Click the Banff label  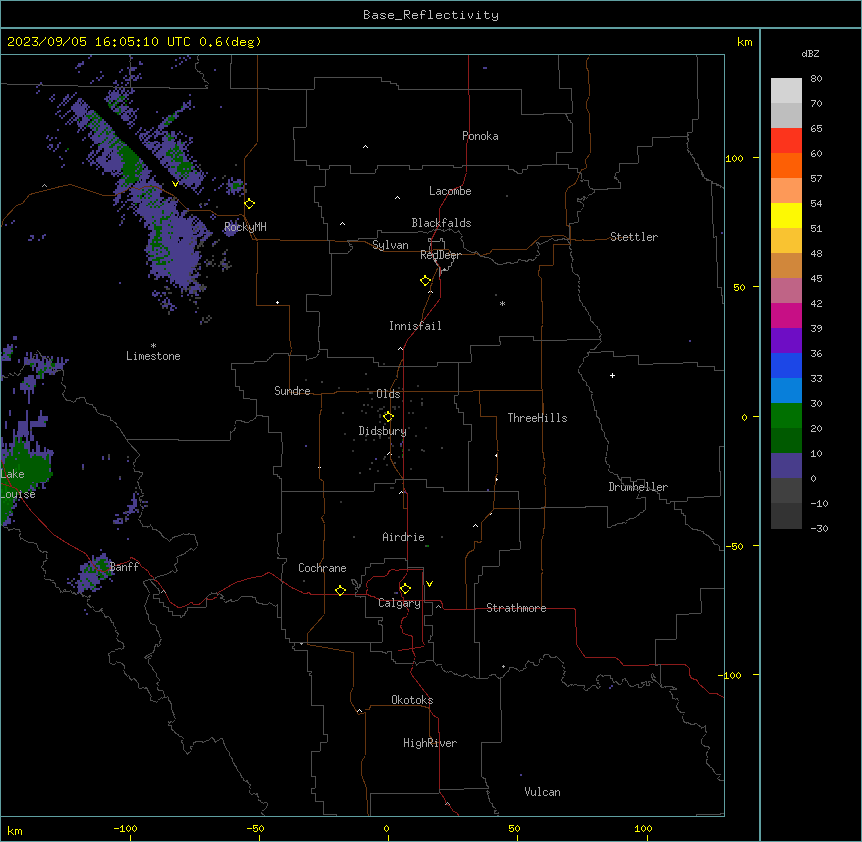click(x=124, y=567)
